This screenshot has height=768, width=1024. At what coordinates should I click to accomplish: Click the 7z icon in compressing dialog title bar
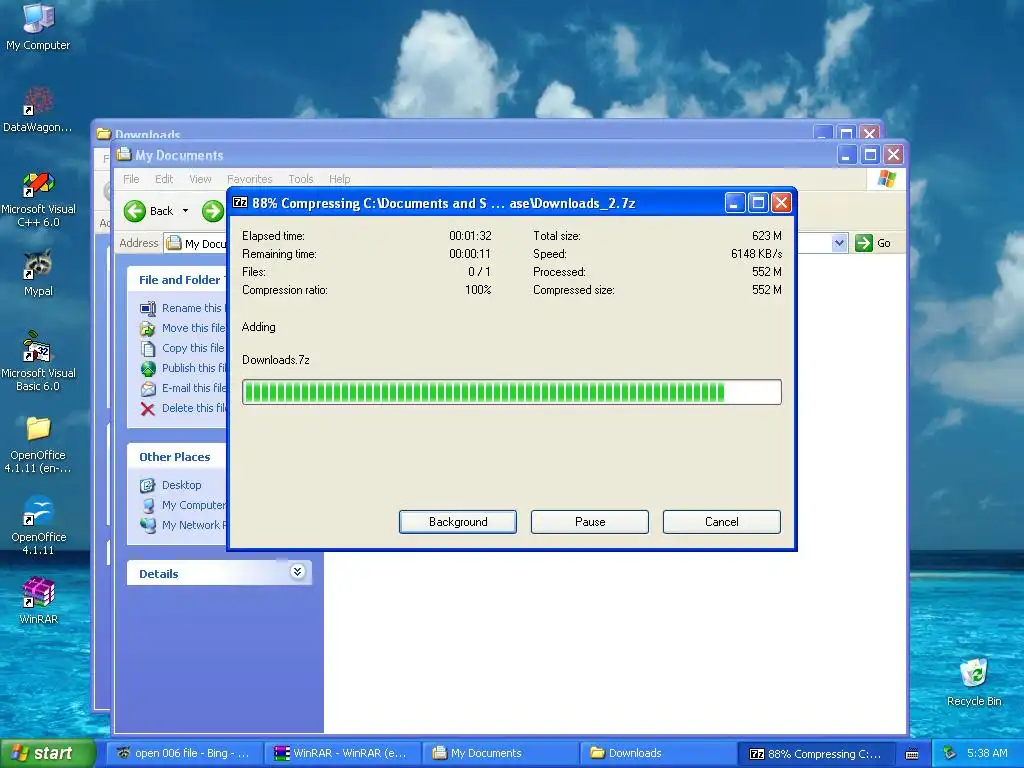point(240,202)
